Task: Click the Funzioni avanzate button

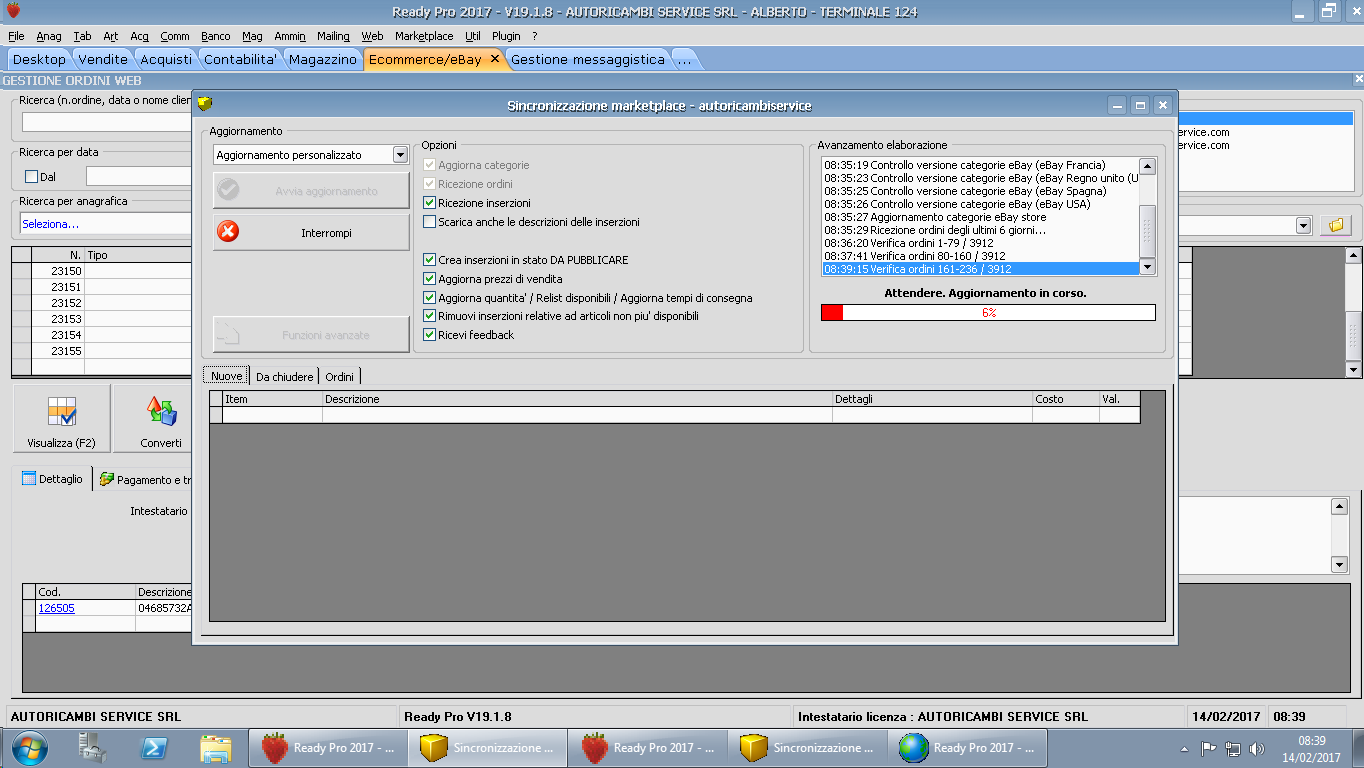Action: (x=311, y=334)
